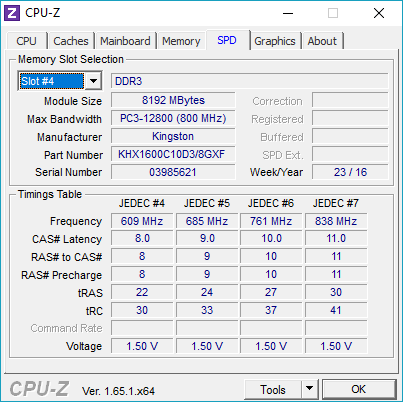Select the 838 MHz frequency cell
This screenshot has height=402, width=403.
336,221
